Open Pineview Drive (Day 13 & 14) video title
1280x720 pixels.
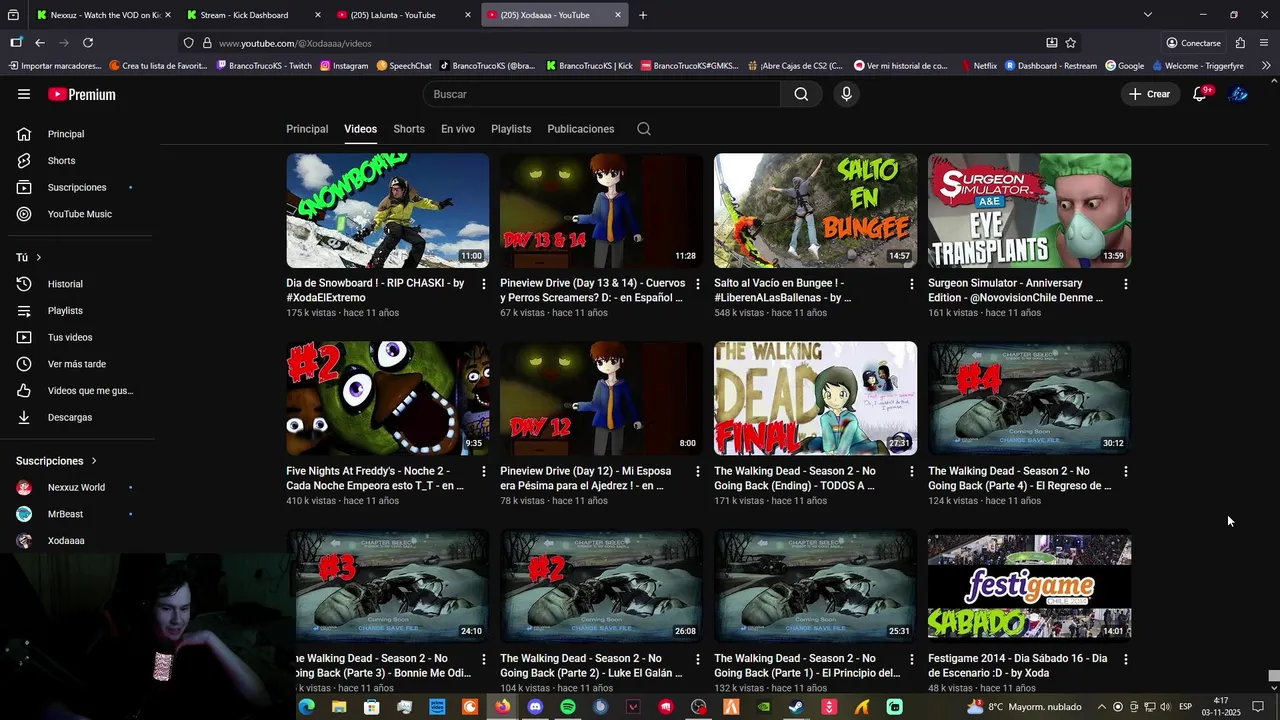click(593, 290)
